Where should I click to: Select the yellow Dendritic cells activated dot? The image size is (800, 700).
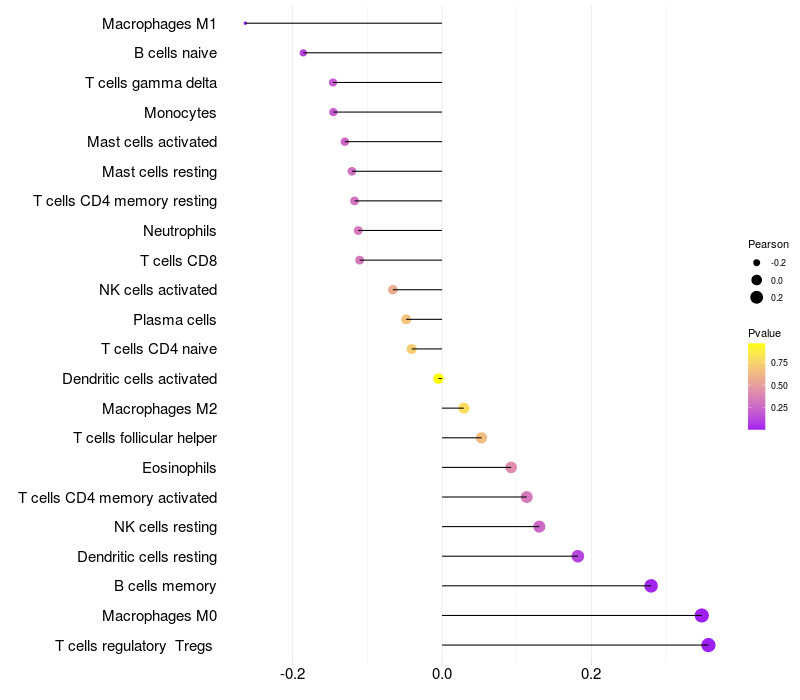click(438, 378)
